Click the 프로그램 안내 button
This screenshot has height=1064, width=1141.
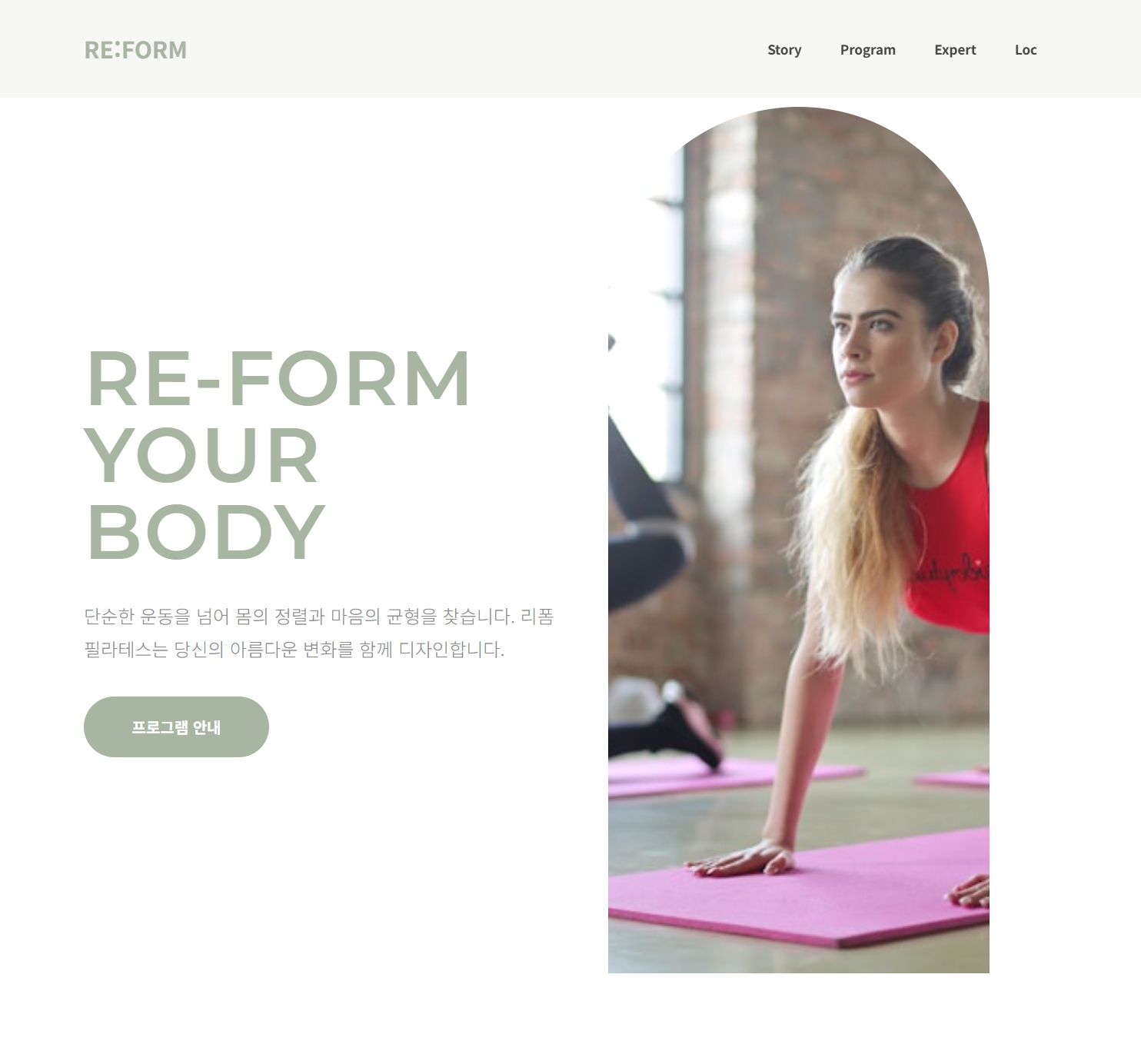click(x=176, y=727)
